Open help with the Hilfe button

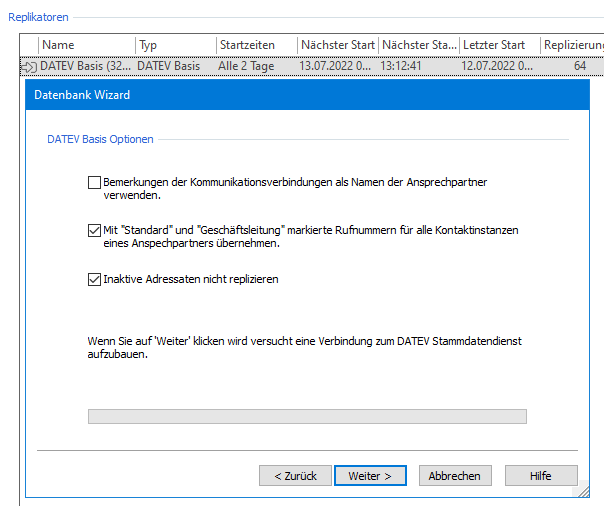[x=541, y=476]
